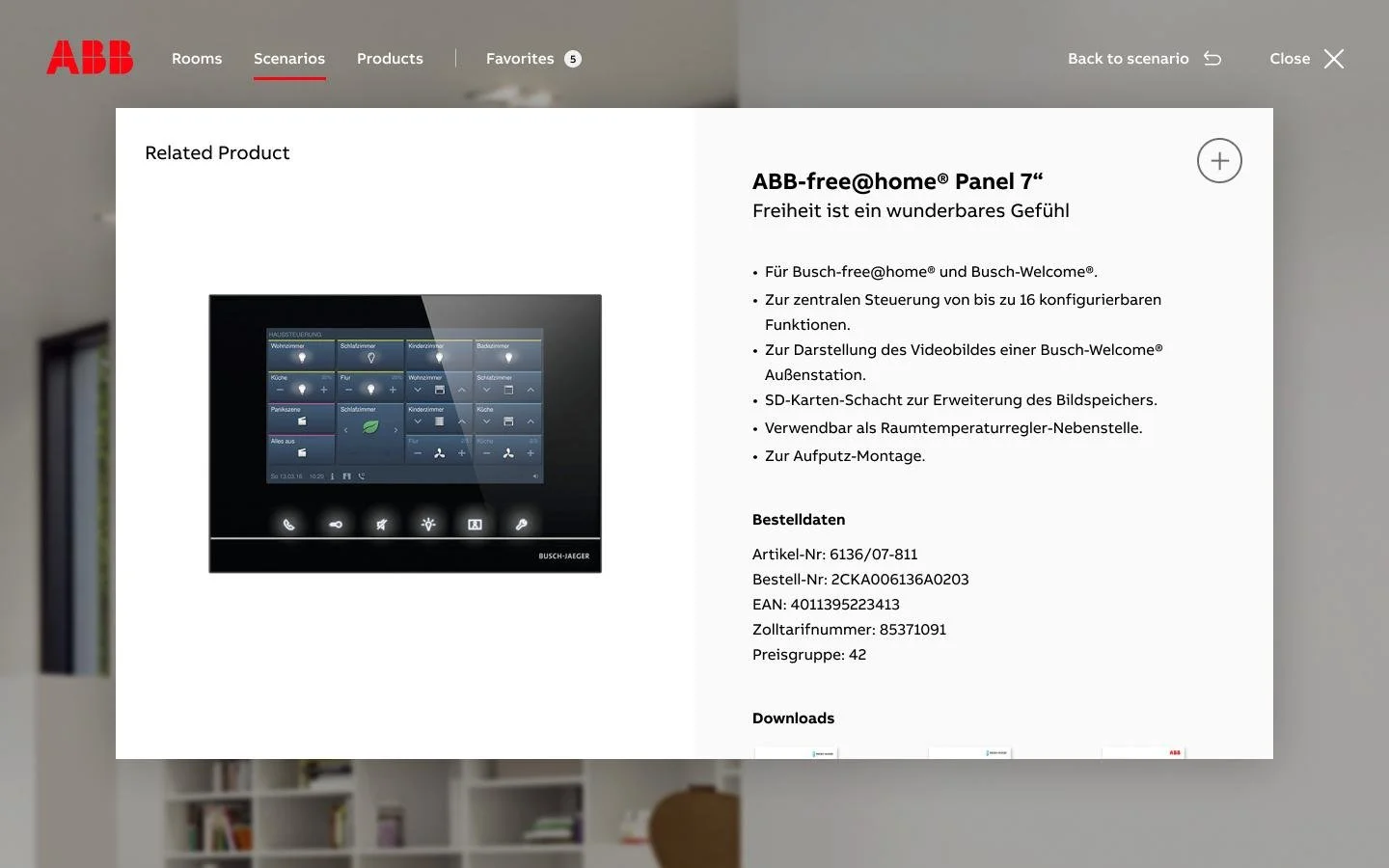1389x868 pixels.
Task: Open the Products section
Action: (x=390, y=59)
